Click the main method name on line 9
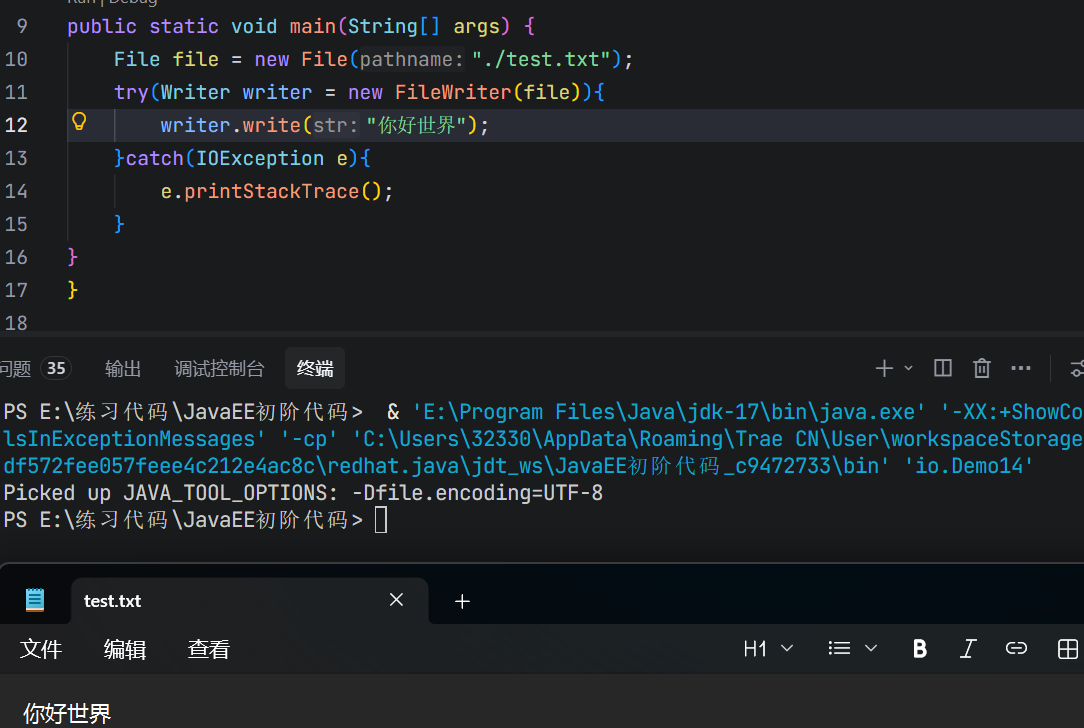 tap(312, 26)
